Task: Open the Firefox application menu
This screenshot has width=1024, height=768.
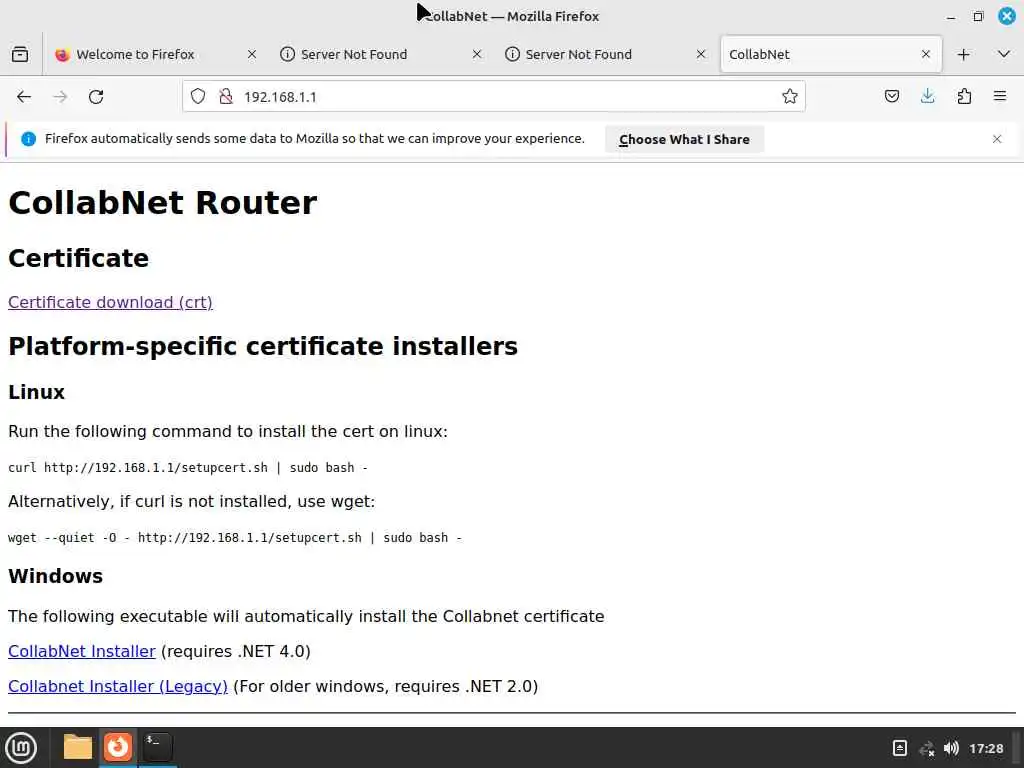Action: point(1000,97)
